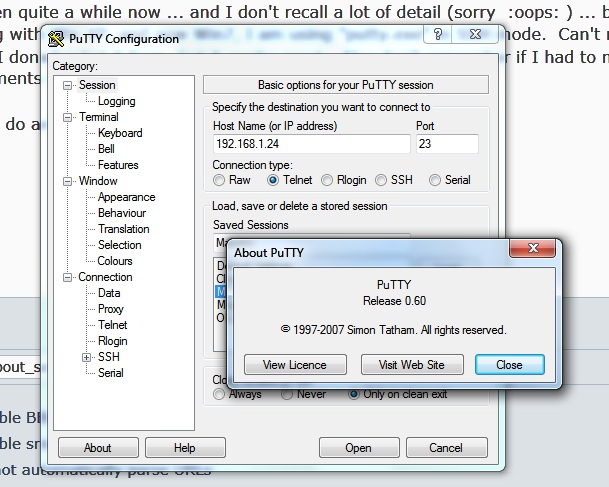609x487 pixels.
Task: Select the highlighted saved session entry
Action: point(221,292)
